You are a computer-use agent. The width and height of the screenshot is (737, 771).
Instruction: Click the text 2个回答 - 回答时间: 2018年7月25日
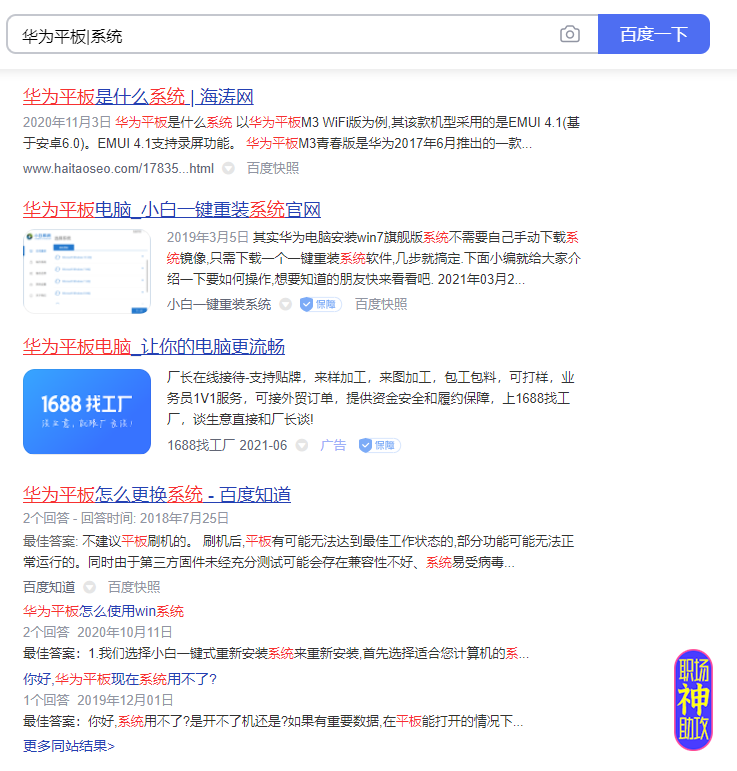[126, 518]
